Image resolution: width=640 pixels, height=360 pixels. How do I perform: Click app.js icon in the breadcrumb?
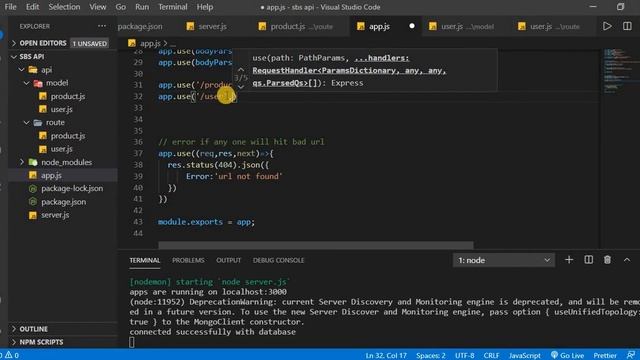[131, 43]
